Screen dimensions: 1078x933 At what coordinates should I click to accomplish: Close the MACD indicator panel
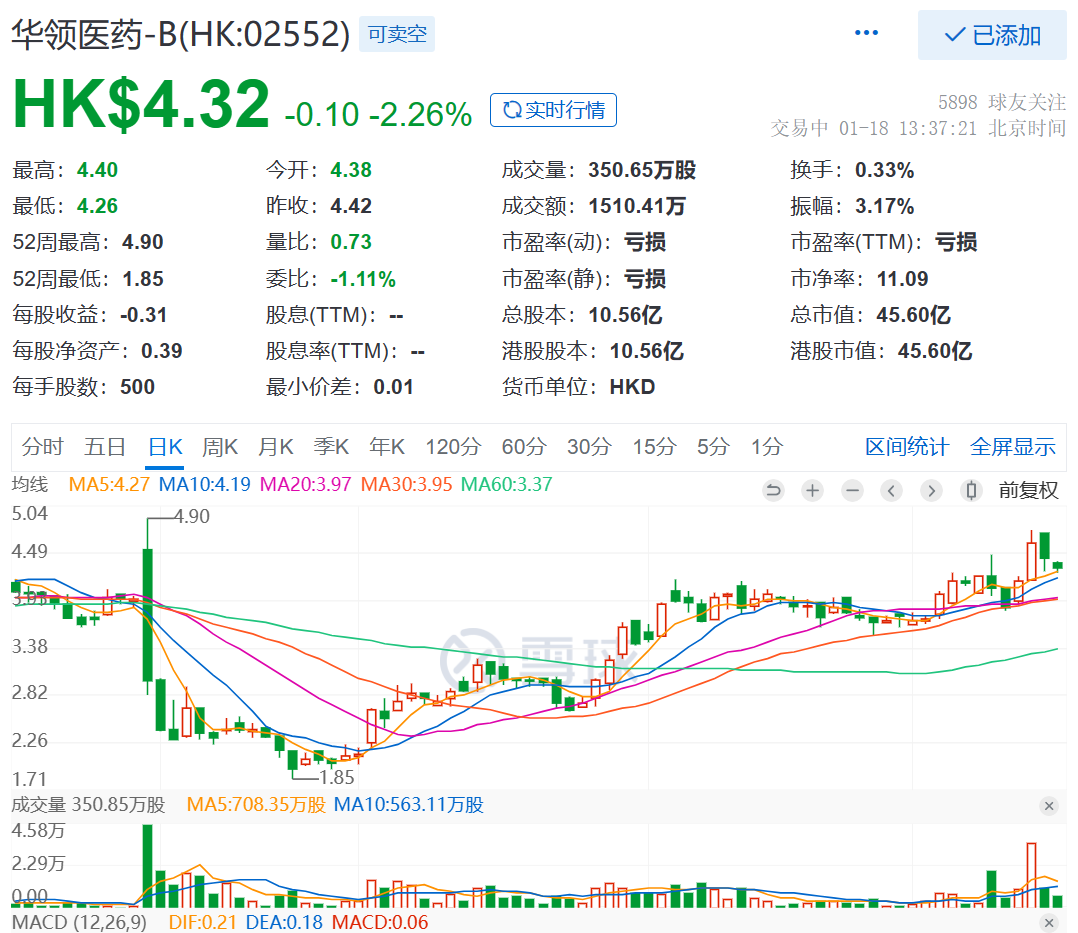click(x=1049, y=923)
